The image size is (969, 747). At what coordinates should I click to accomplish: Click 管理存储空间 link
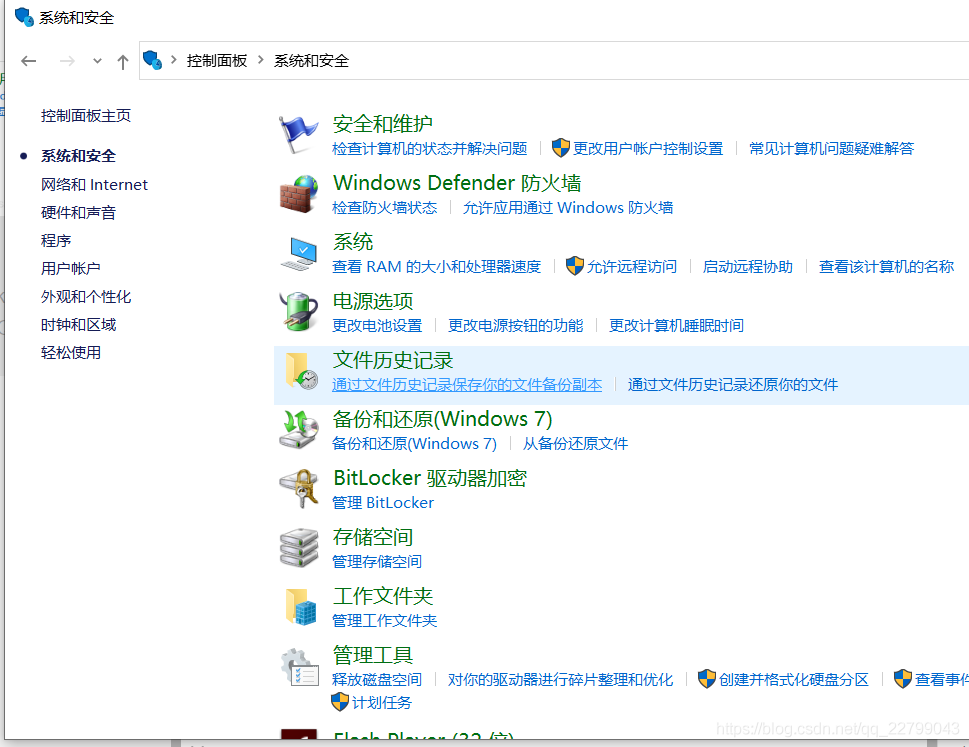377,562
